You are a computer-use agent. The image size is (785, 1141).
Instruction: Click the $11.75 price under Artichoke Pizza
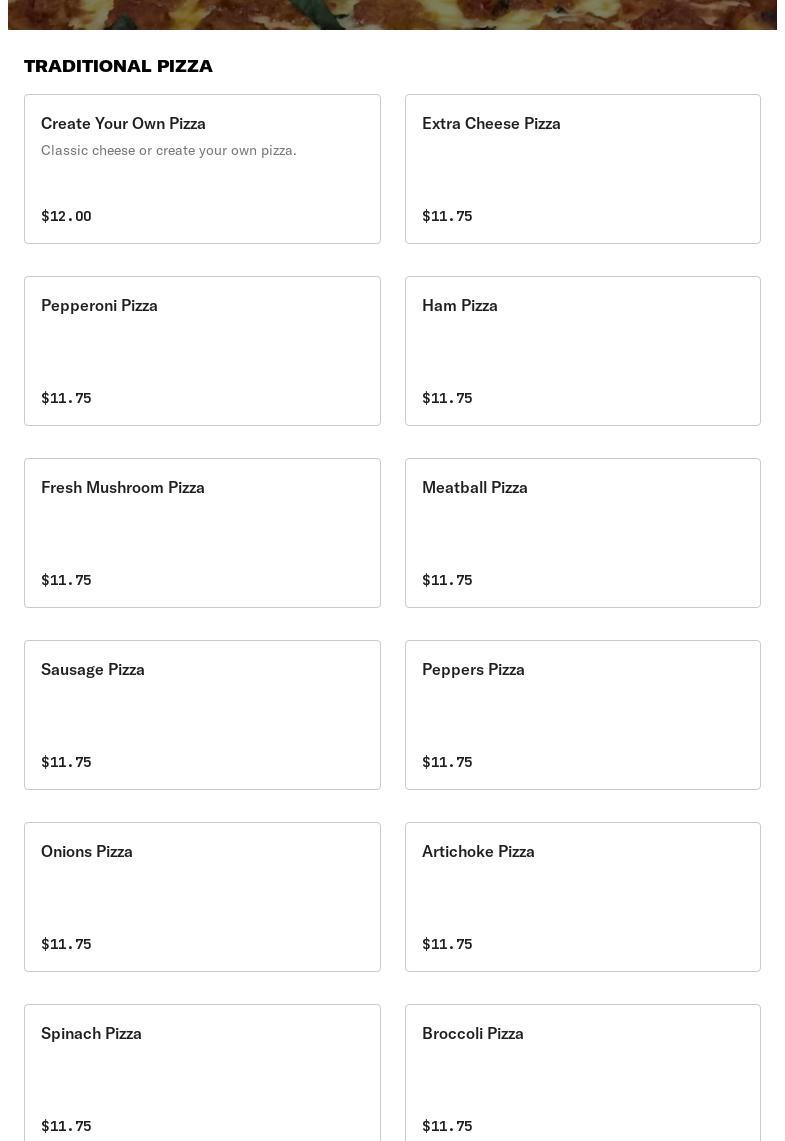click(447, 944)
